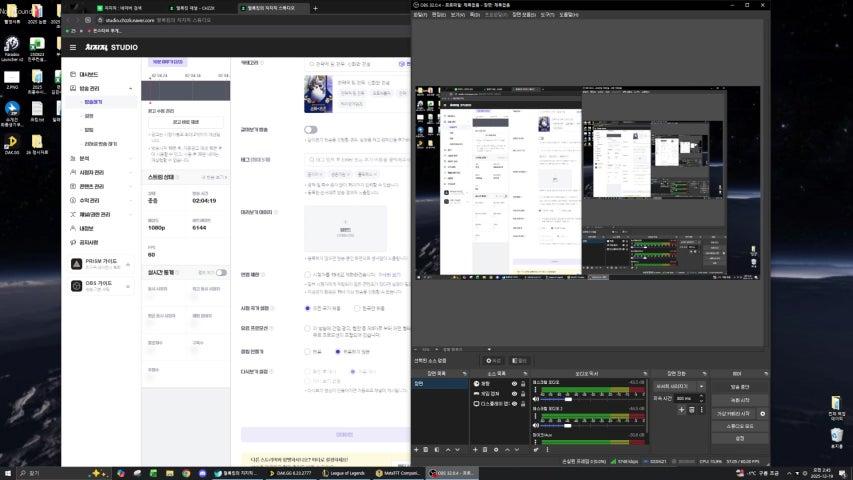Remove selected source with trash icon in OBS
The width and height of the screenshot is (853, 480).
485,450
